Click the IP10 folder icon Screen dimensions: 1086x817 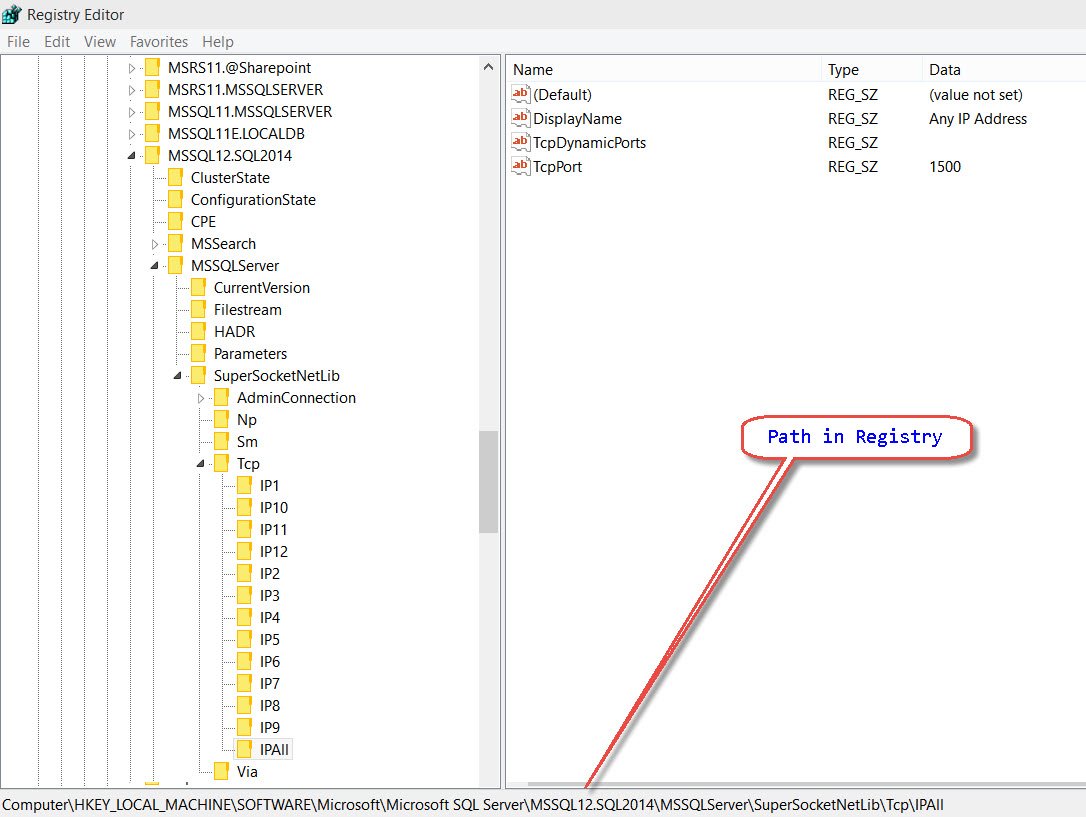[244, 508]
